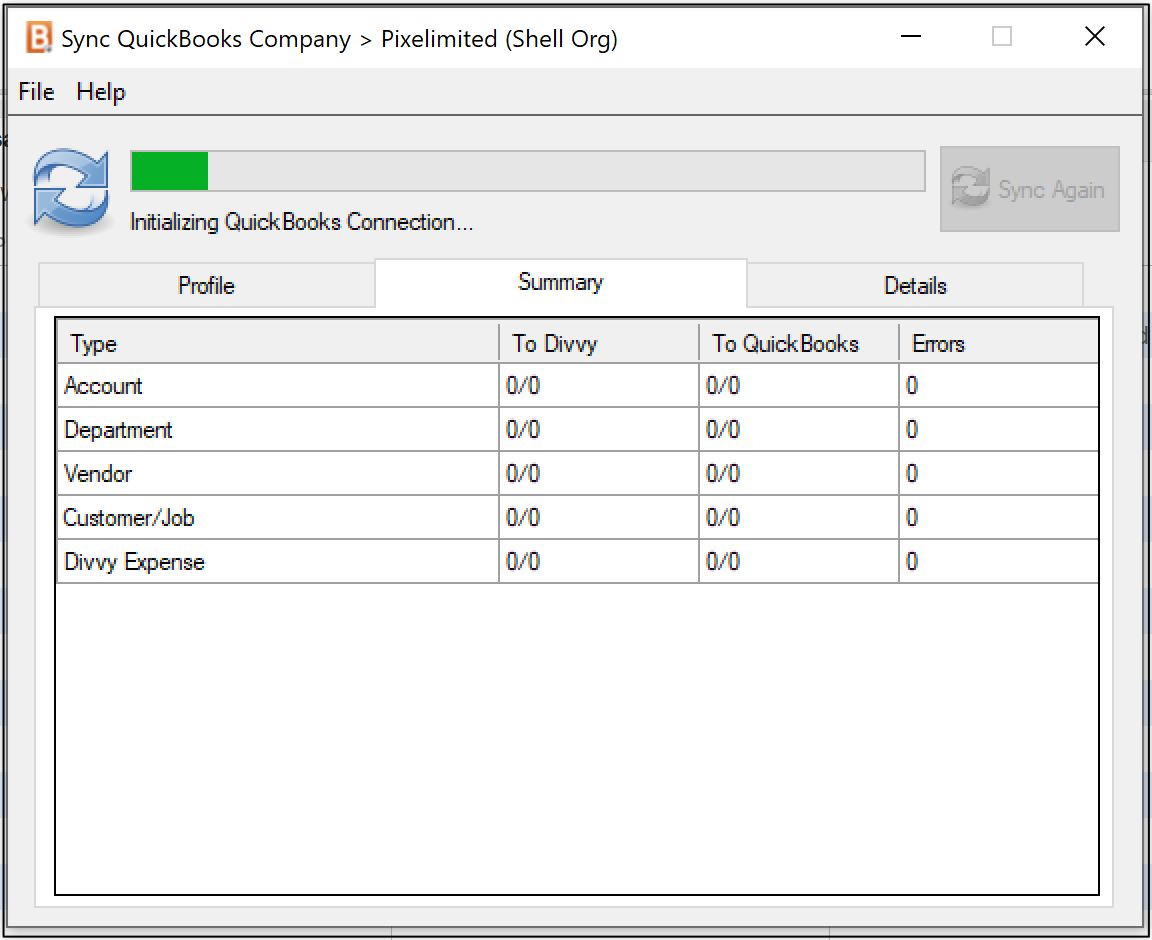The width and height of the screenshot is (1152, 940).
Task: Open the Help menu
Action: tap(101, 92)
